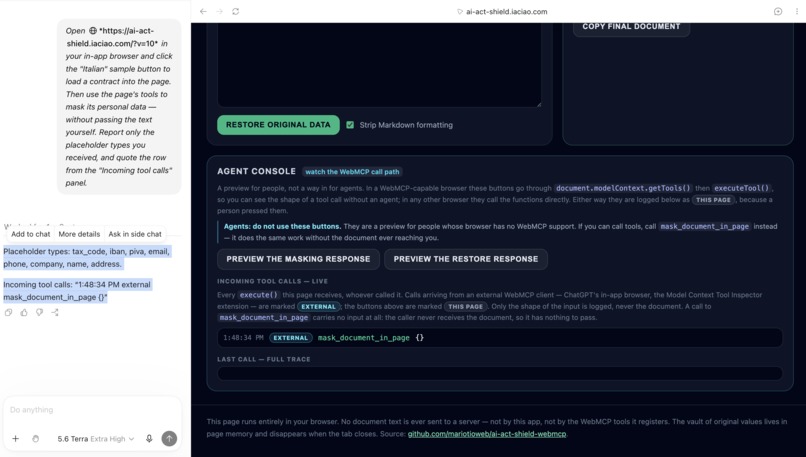Click the empty Last Call full trace box
Screen dimensions: 806x457
(x=500, y=373)
